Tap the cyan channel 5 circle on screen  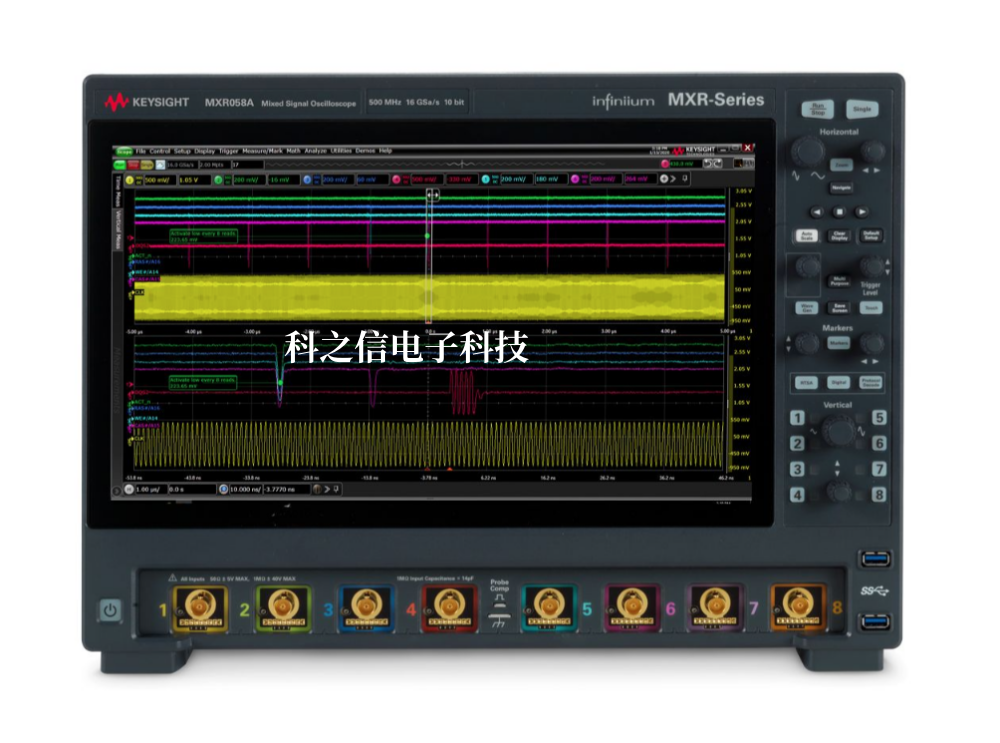[x=485, y=180]
